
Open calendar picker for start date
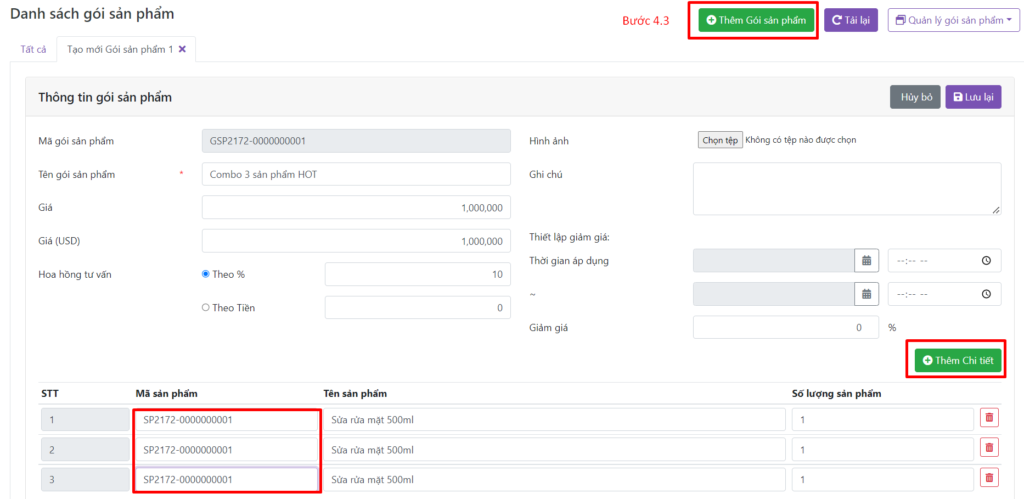[866, 261]
